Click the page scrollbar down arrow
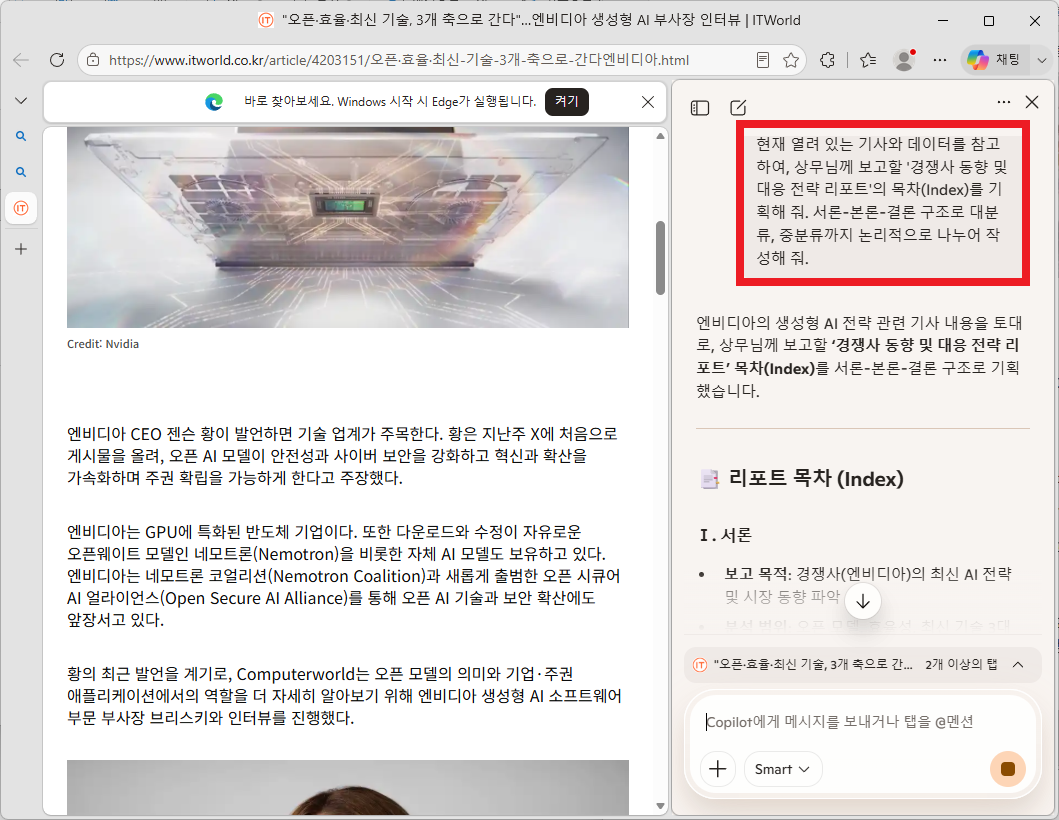Image resolution: width=1059 pixels, height=820 pixels. 661,806
